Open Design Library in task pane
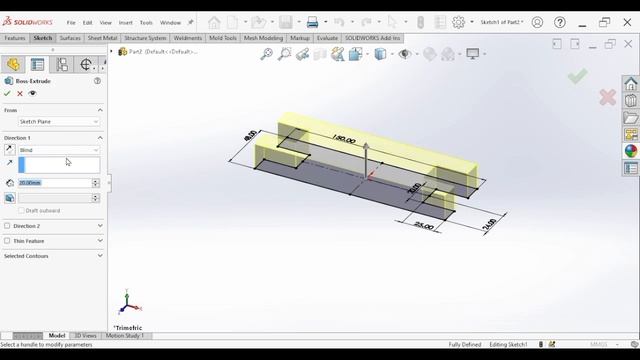The height and width of the screenshot is (360, 640). tap(631, 100)
